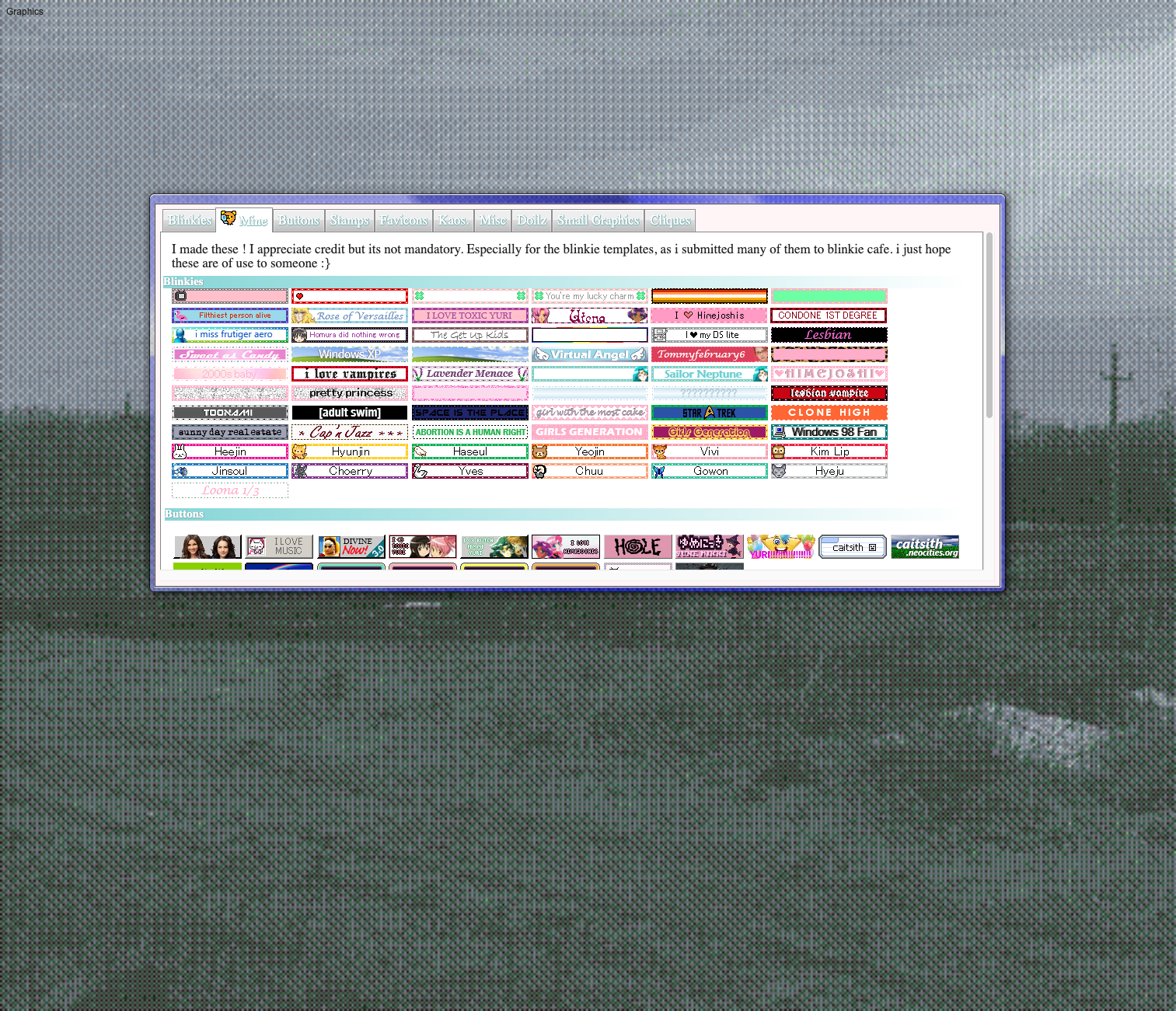Open the Cliques tab
1176x1011 pixels.
pos(670,221)
